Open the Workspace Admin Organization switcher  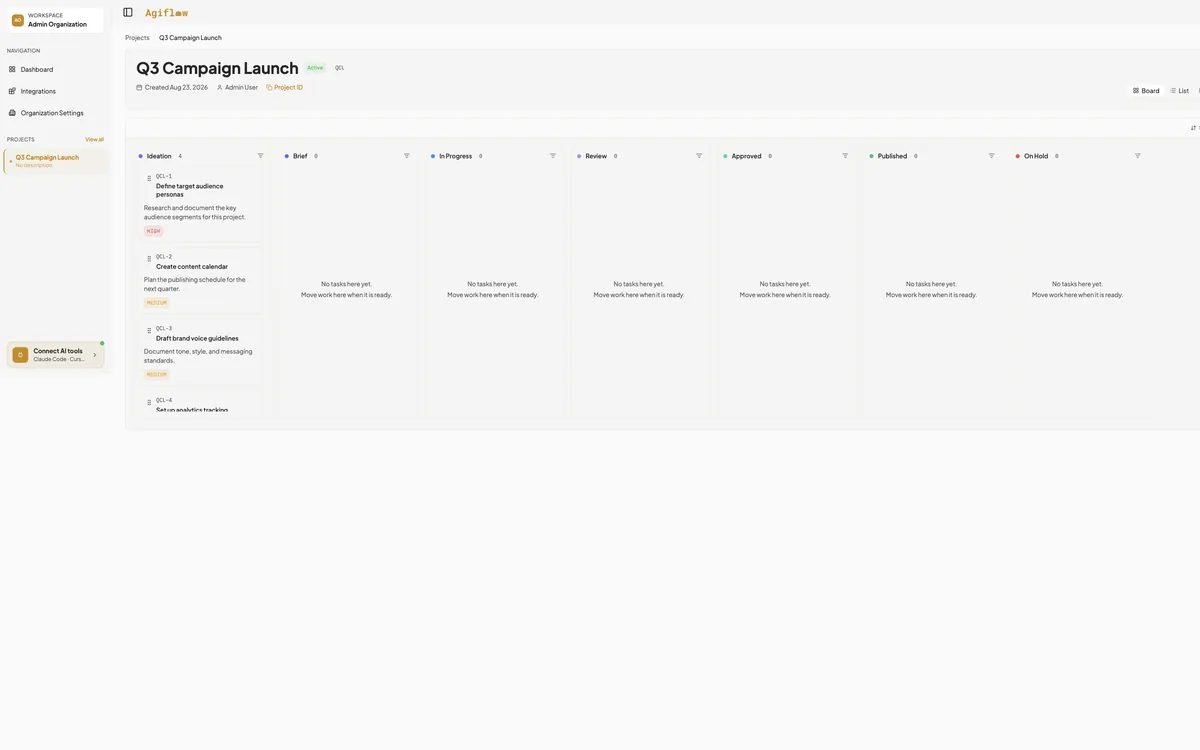(x=56, y=20)
